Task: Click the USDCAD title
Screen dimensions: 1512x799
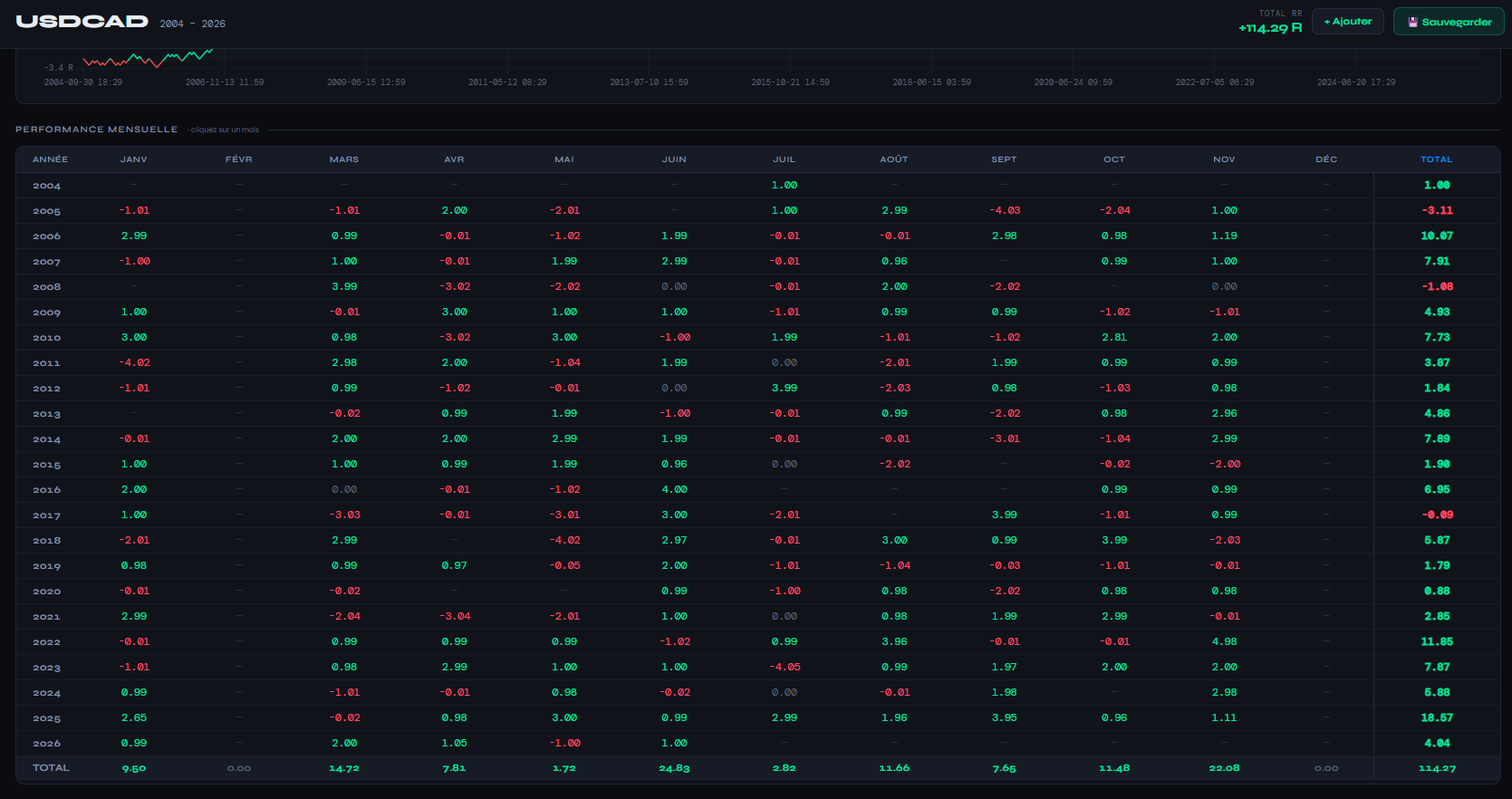Action: coord(82,21)
